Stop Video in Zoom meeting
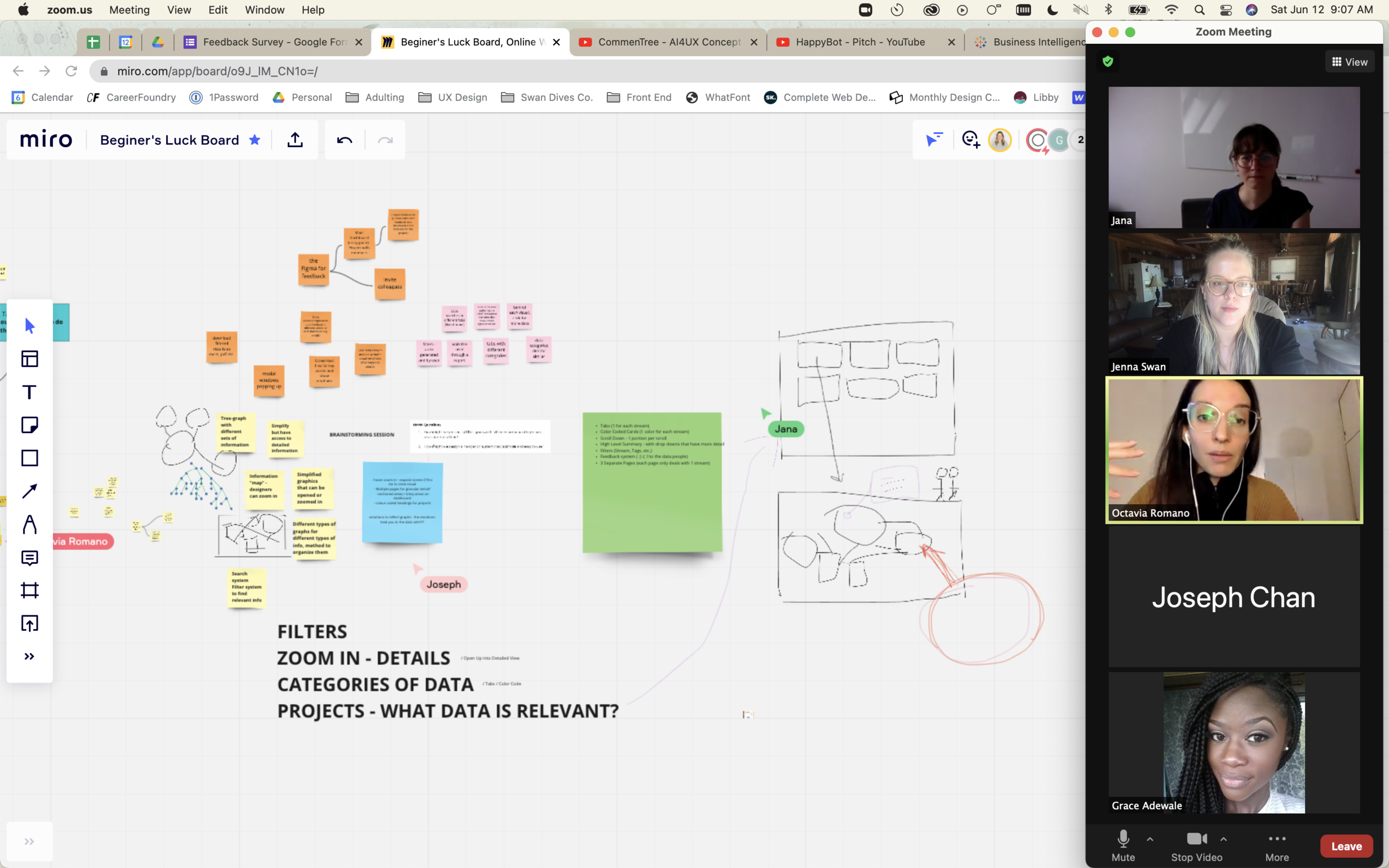This screenshot has height=868, width=1389. [x=1196, y=845]
